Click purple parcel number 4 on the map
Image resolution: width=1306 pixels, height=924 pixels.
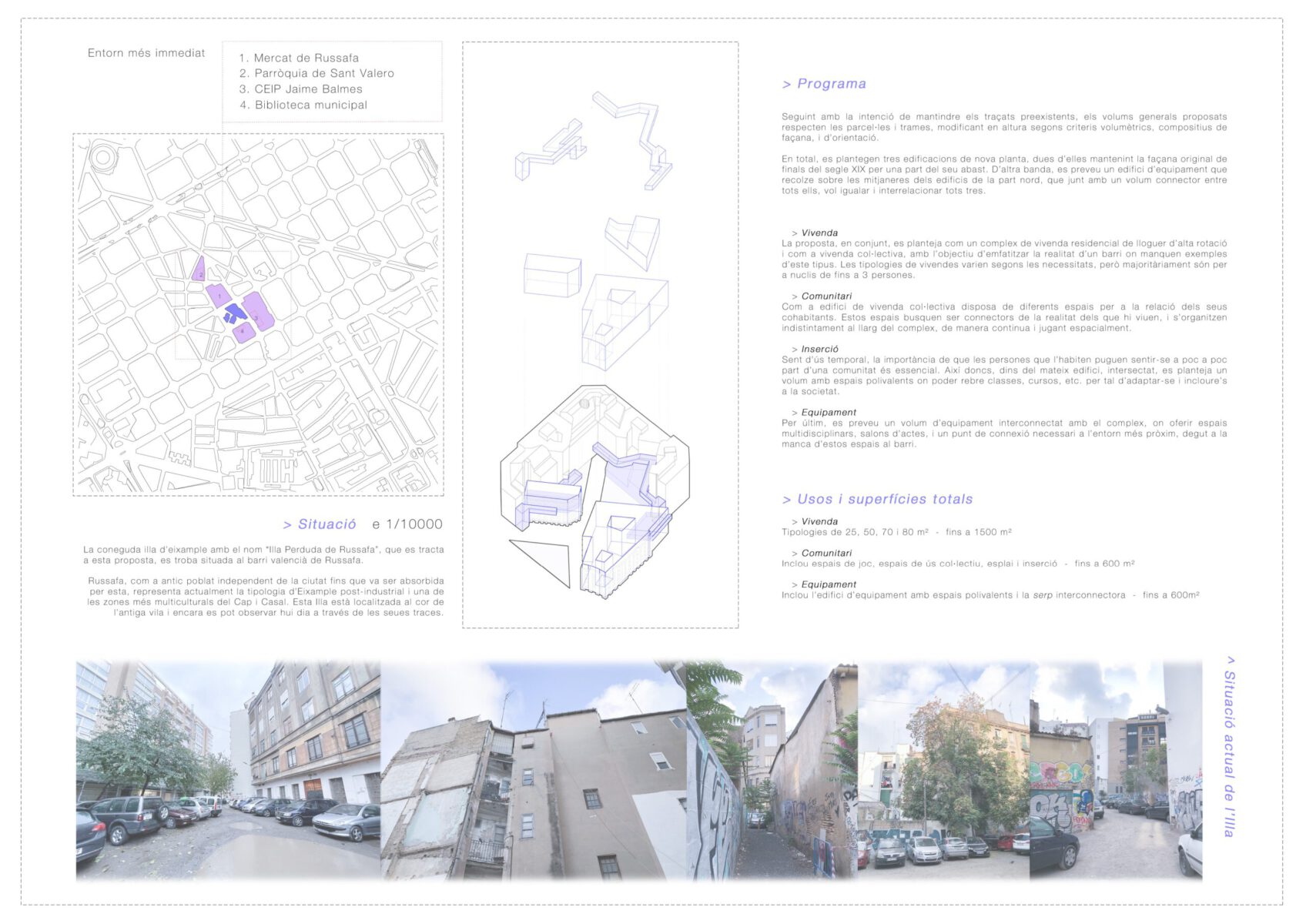243,332
